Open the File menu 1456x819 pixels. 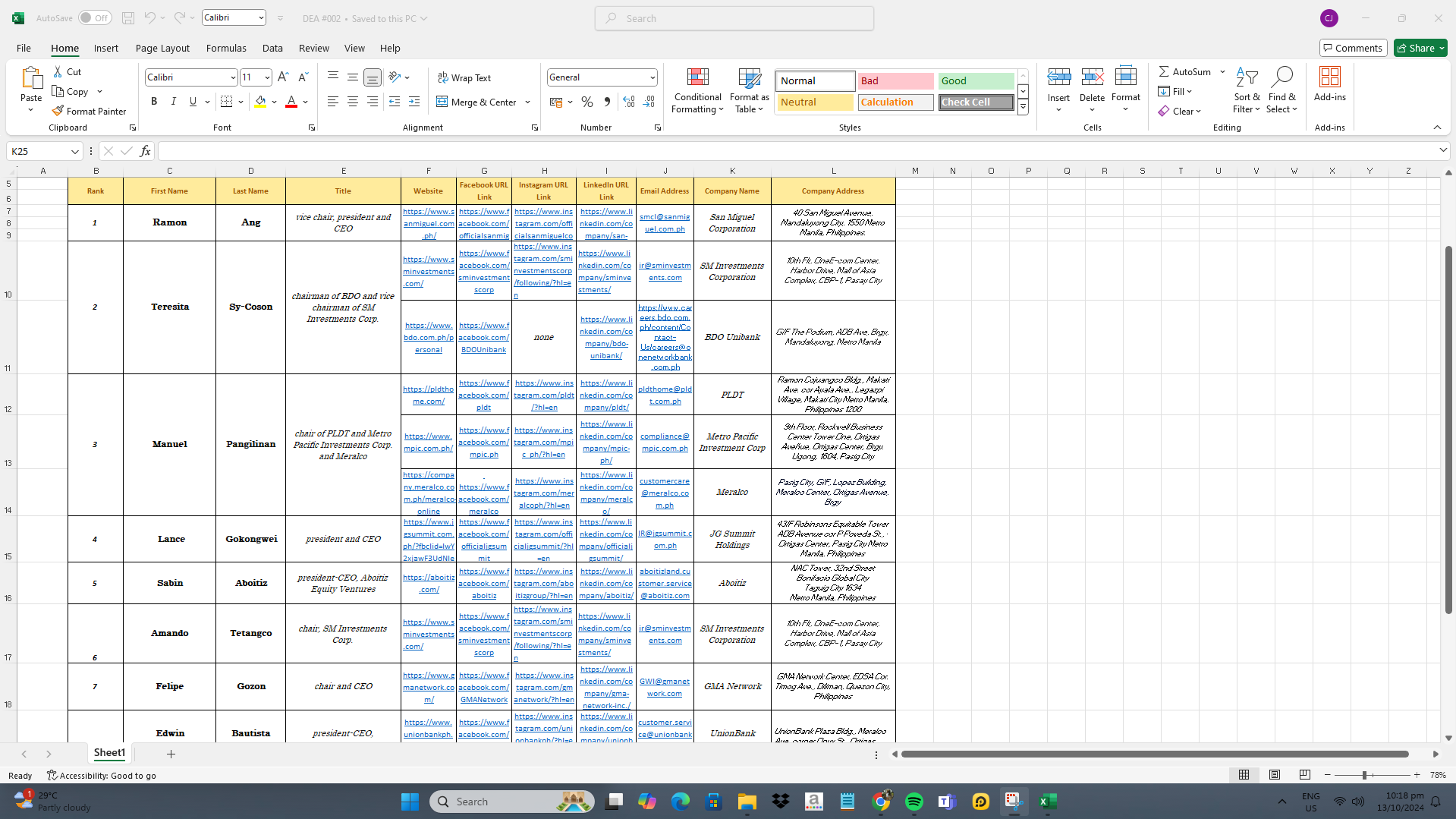pyautogui.click(x=24, y=48)
